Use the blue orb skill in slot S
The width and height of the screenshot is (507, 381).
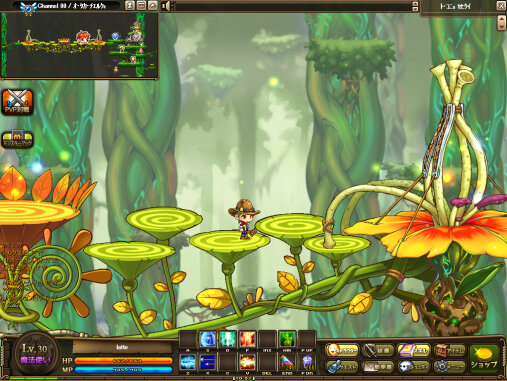tap(208, 339)
